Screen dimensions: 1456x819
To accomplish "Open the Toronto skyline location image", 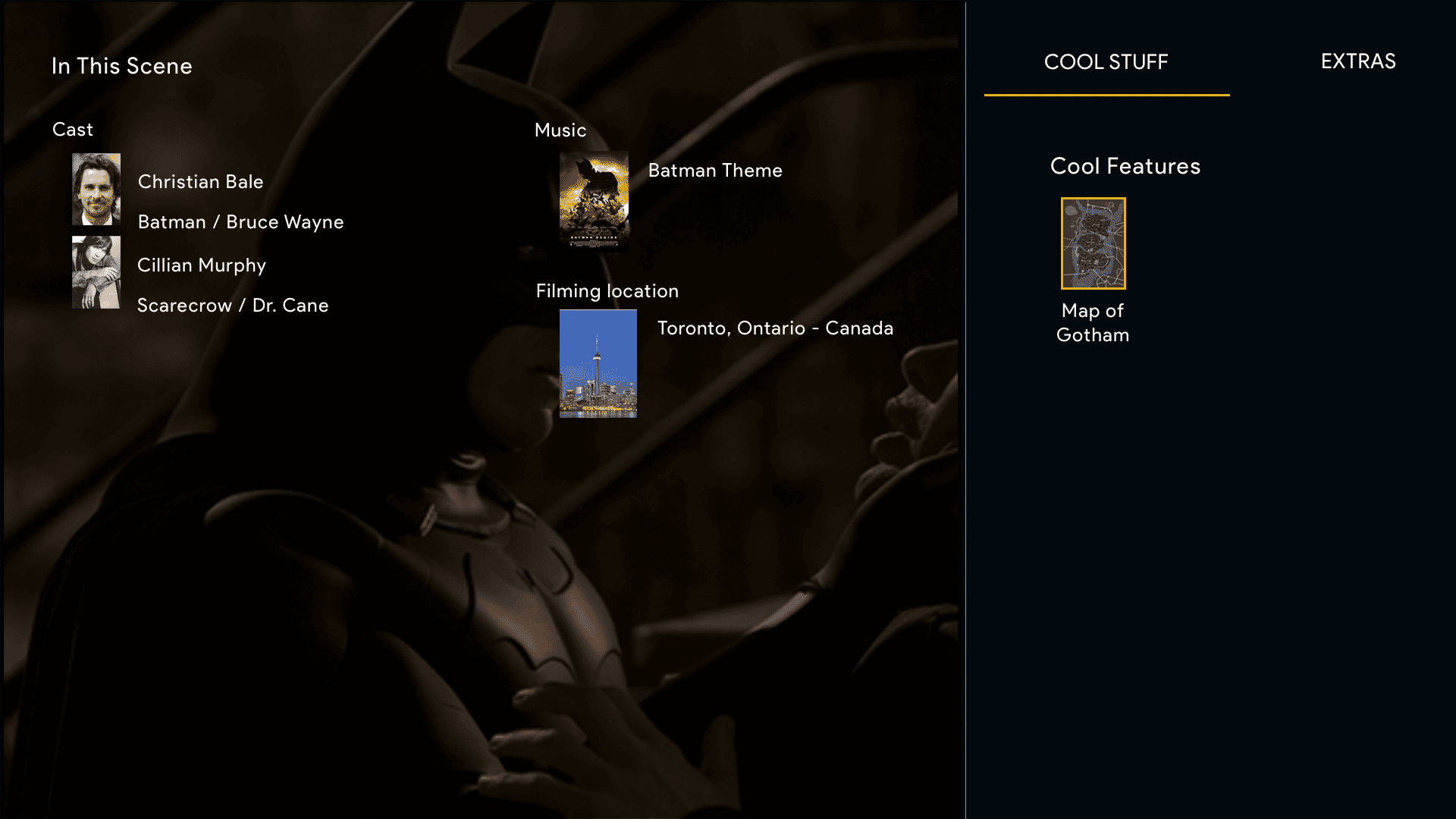I will click(598, 364).
